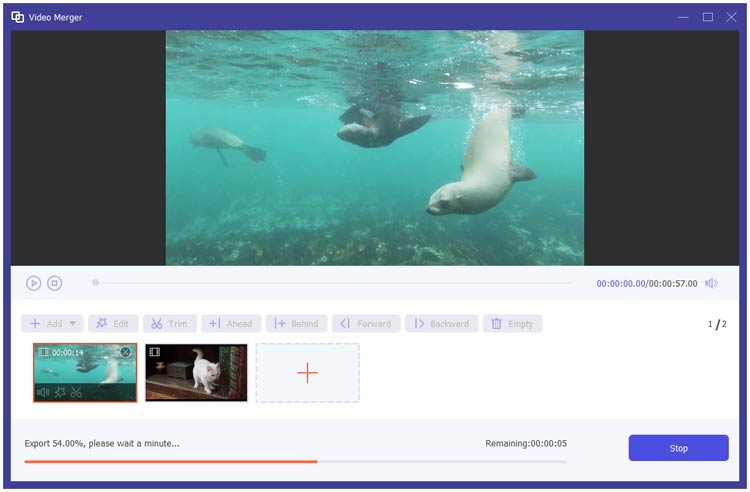
Task: Click the Video Merger logo icon in title bar
Action: [x=18, y=17]
